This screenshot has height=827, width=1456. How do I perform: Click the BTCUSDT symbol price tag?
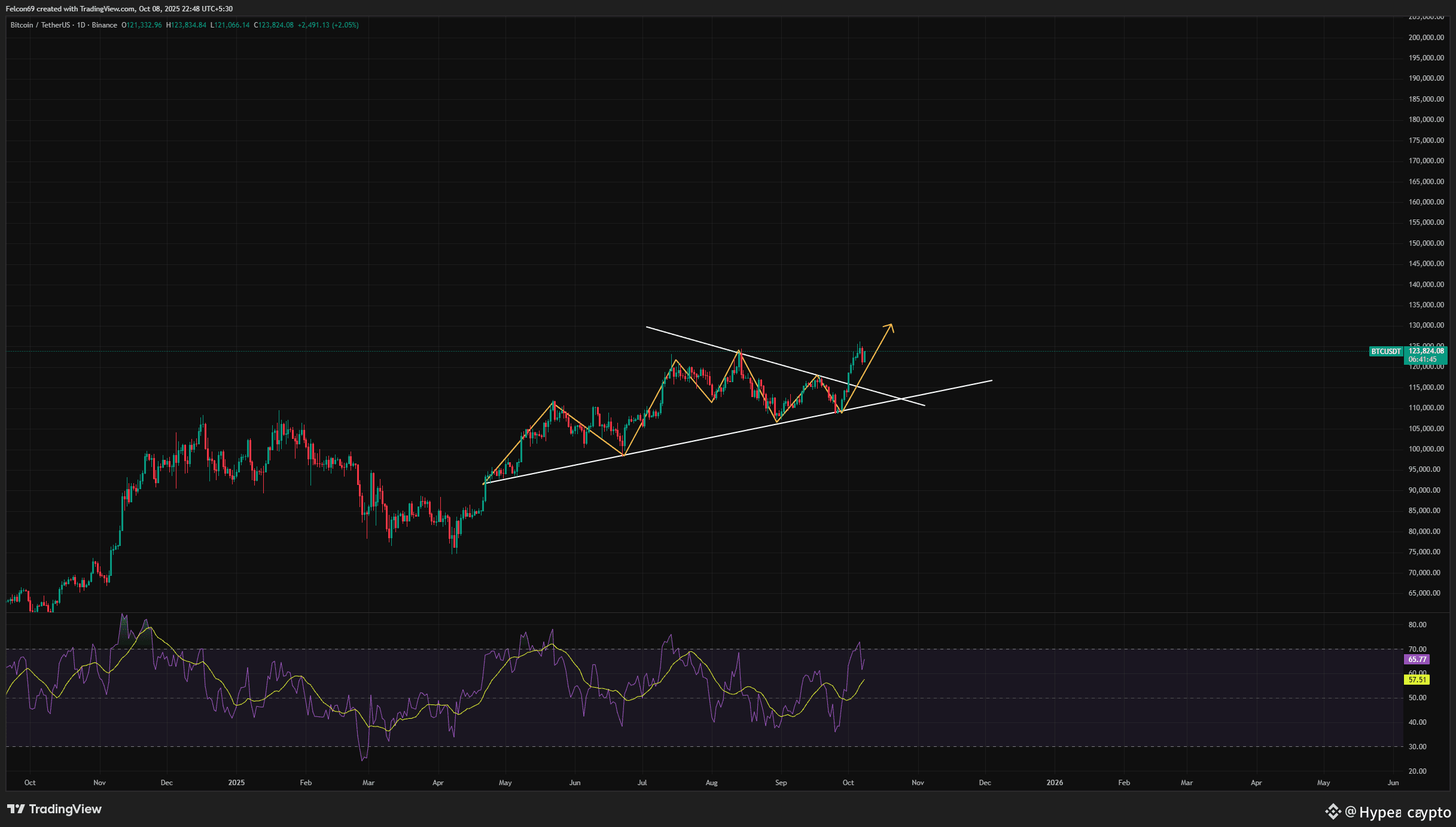tap(1385, 352)
